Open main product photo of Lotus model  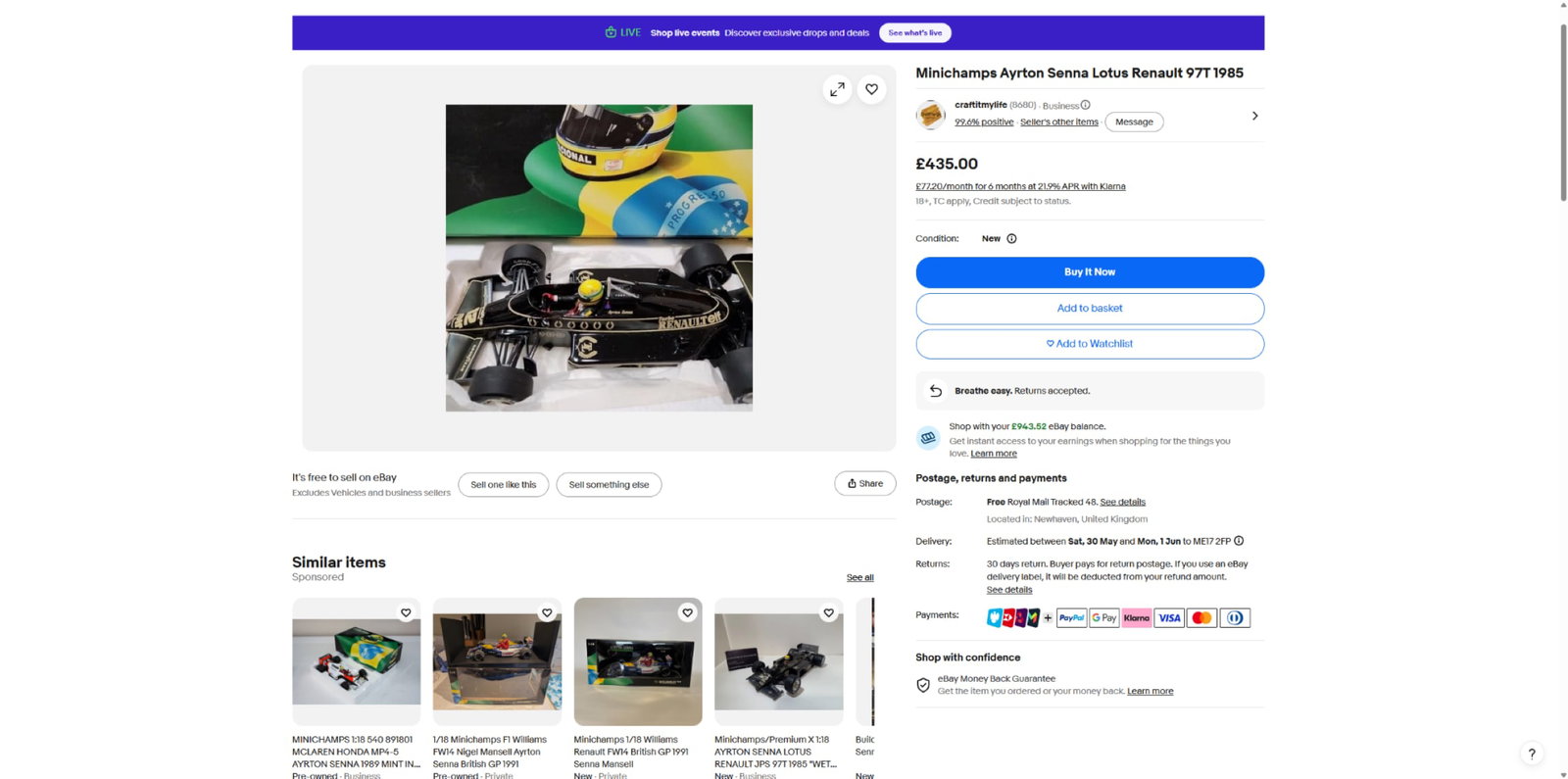pos(599,258)
